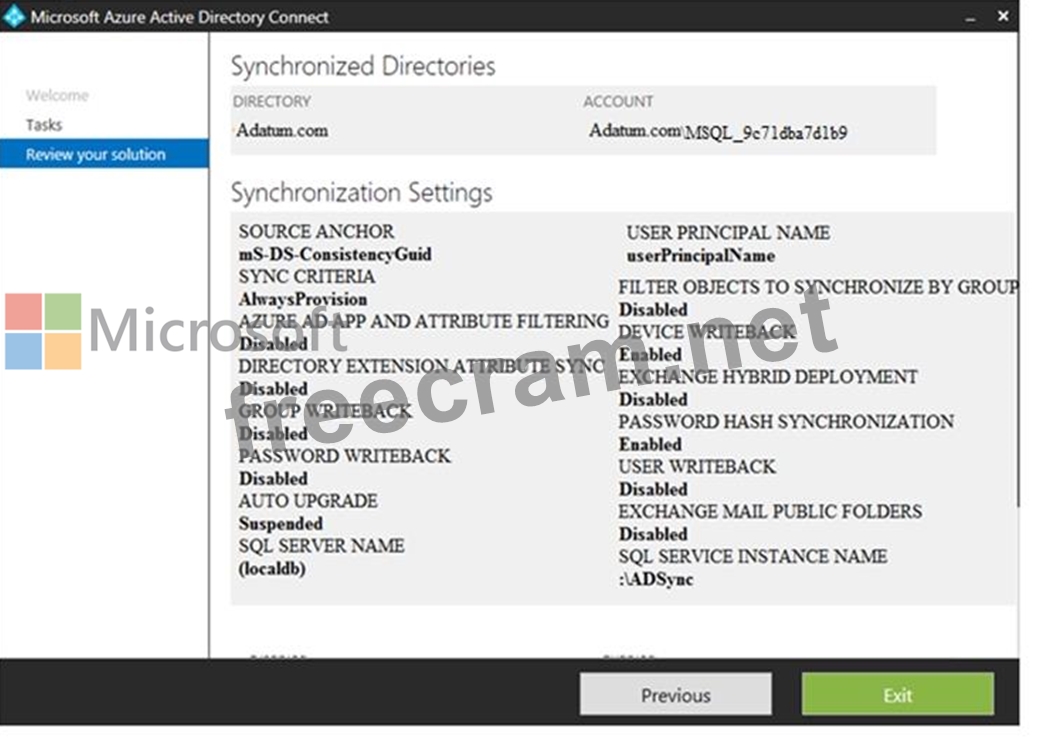Select the Disabled value for PASSWORD WRITEBACK

(x=273, y=479)
